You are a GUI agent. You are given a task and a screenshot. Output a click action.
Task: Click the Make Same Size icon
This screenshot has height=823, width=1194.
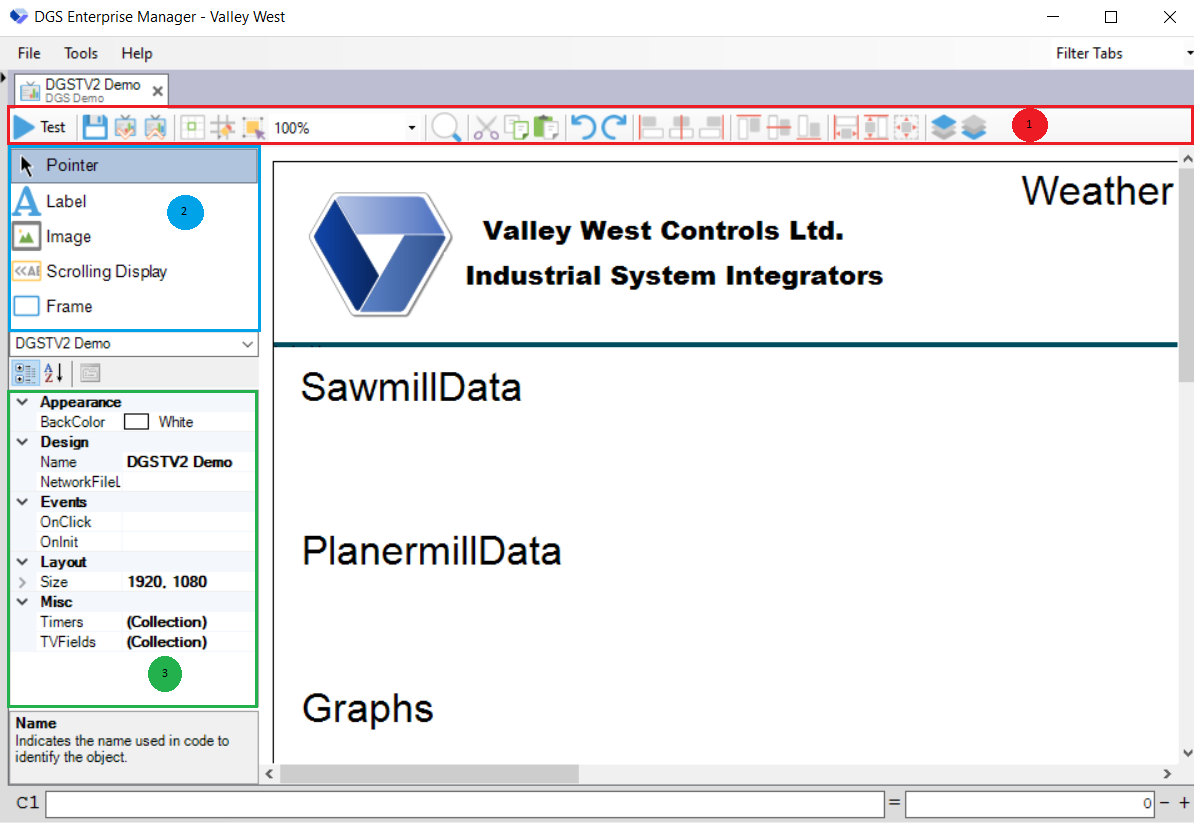(x=906, y=127)
